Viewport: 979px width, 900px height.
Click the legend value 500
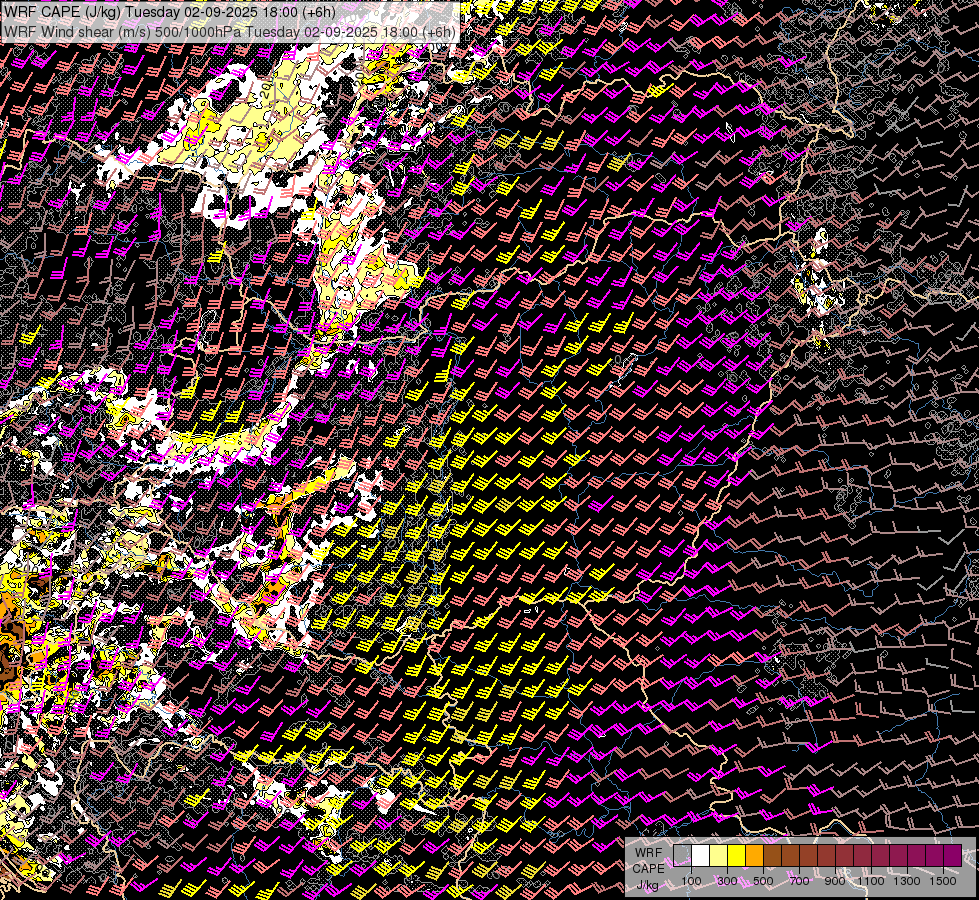763,881
